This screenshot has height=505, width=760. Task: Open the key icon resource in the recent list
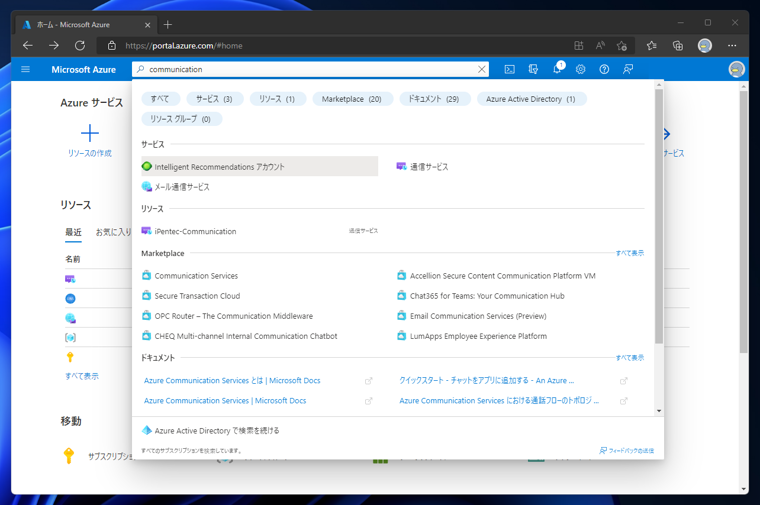pyautogui.click(x=70, y=357)
